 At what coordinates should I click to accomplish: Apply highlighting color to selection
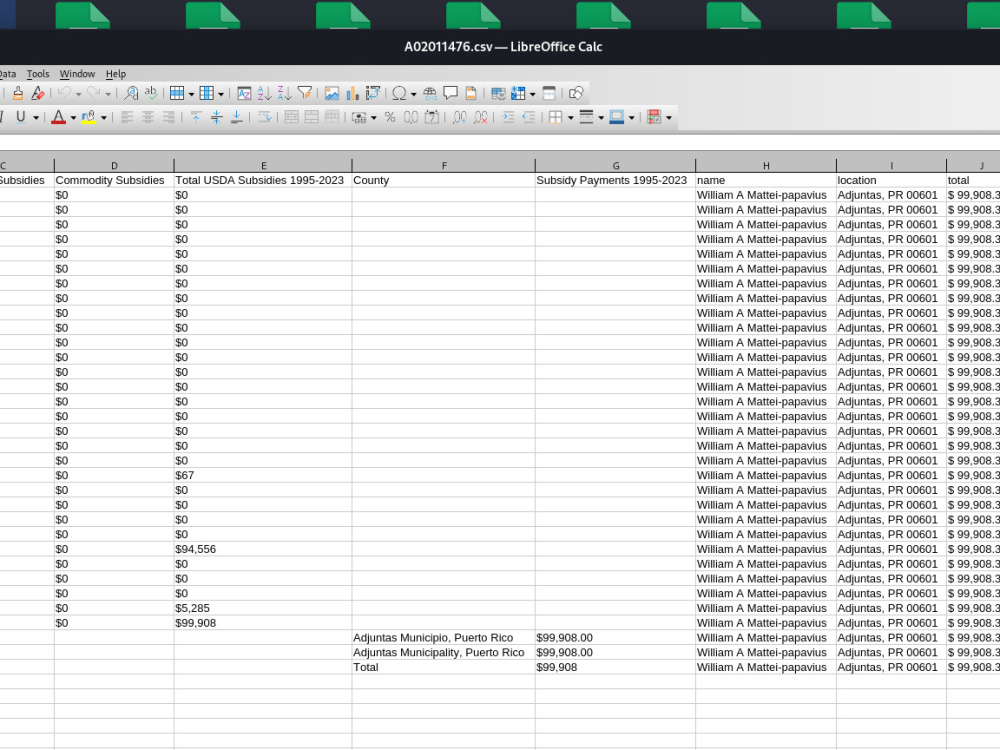click(88, 115)
